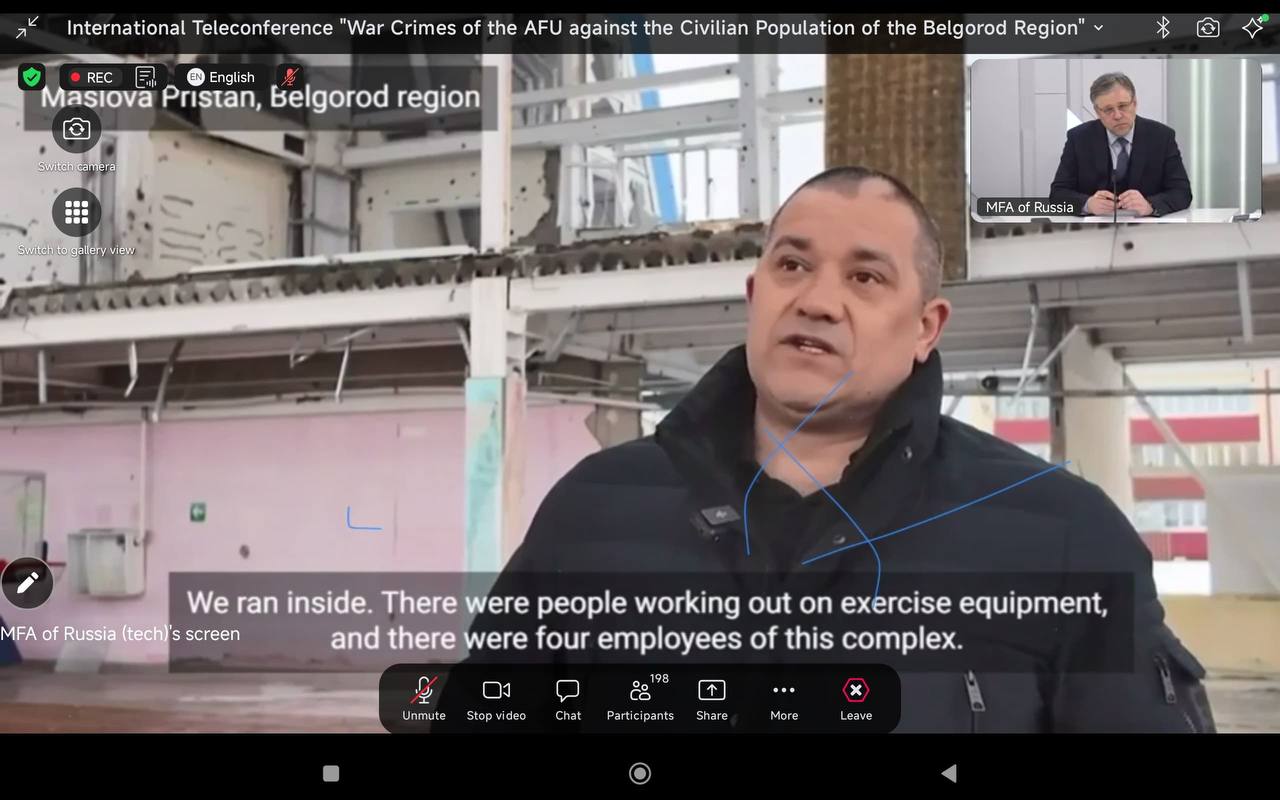Stop video from the toolbar

coord(496,699)
